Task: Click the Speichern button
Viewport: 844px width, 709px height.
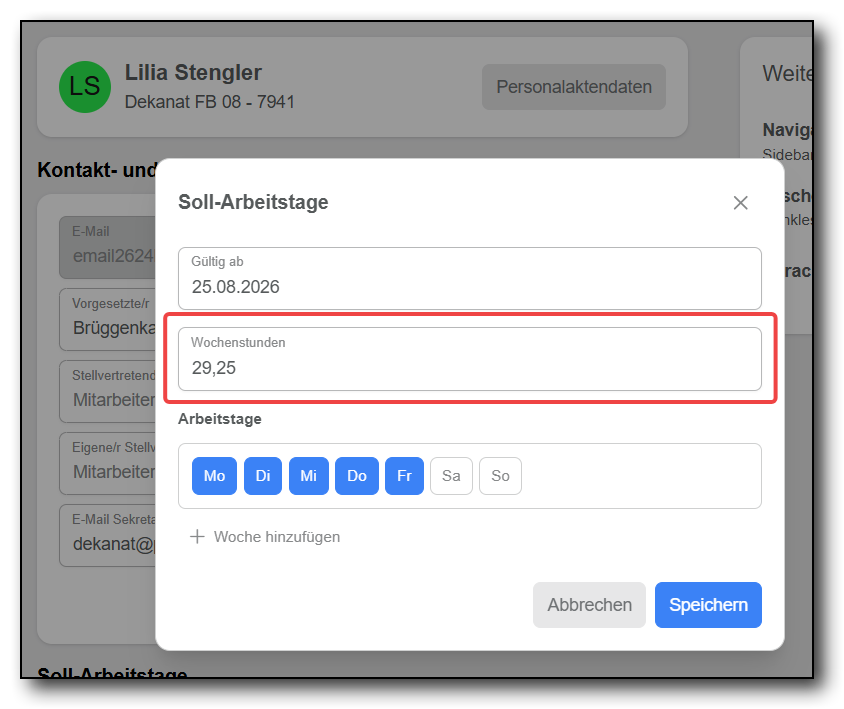Action: (708, 605)
